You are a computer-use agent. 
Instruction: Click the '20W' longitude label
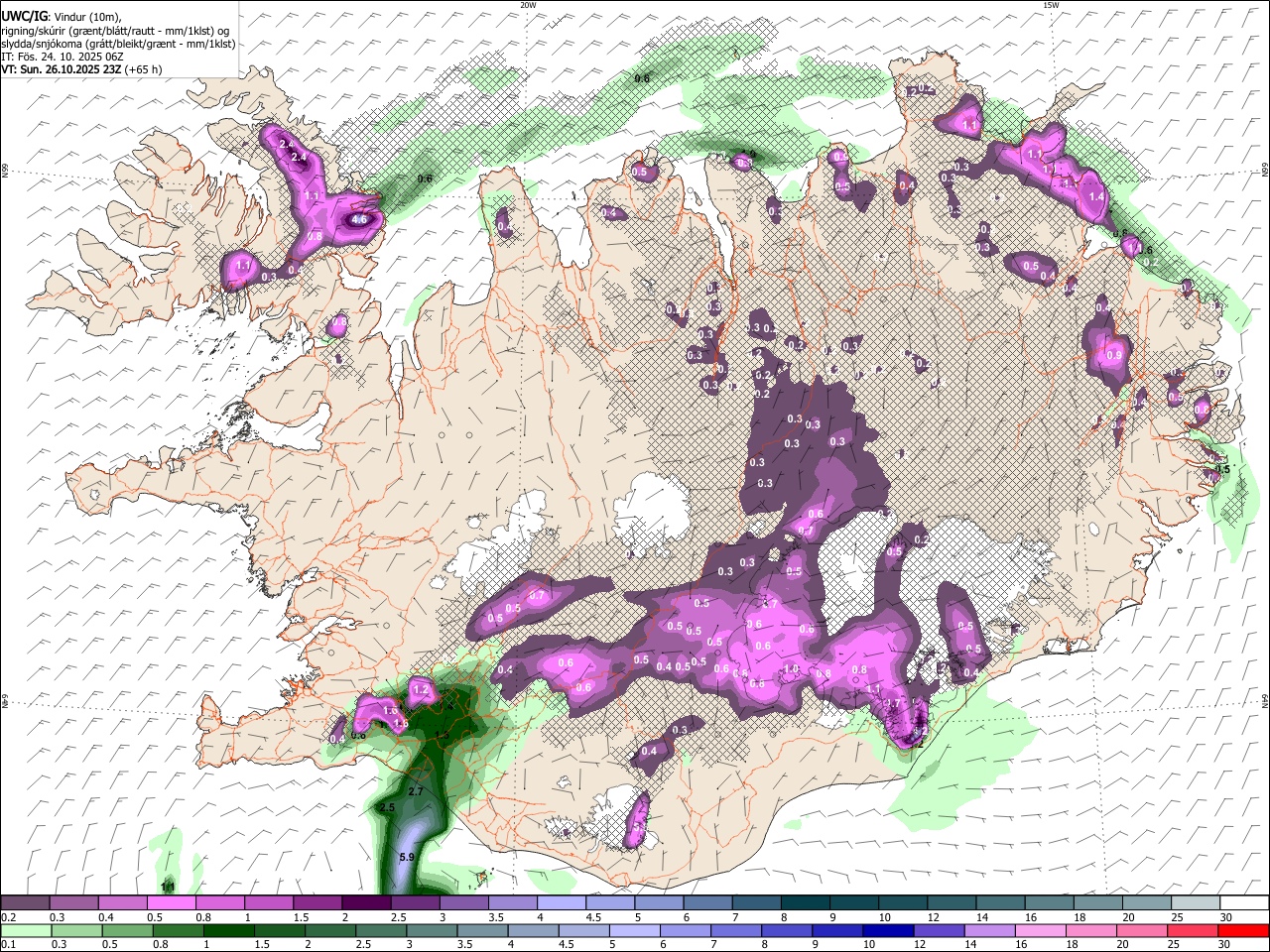click(x=528, y=5)
